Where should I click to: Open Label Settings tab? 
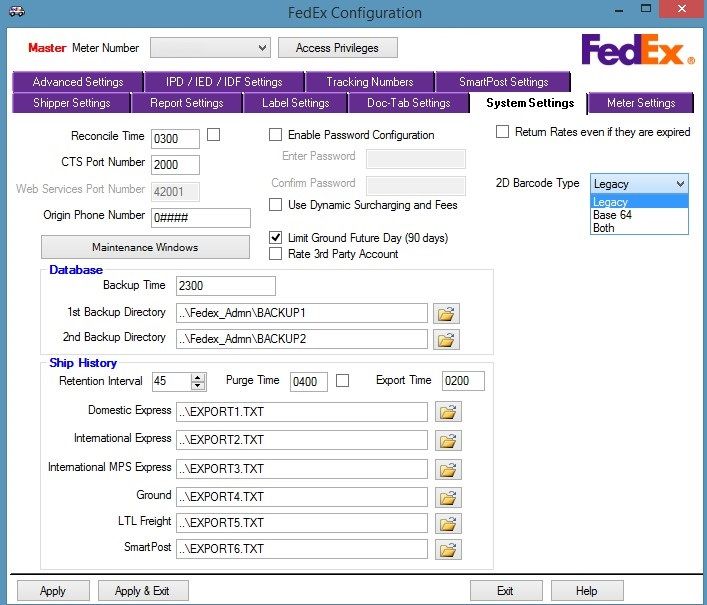coord(295,103)
